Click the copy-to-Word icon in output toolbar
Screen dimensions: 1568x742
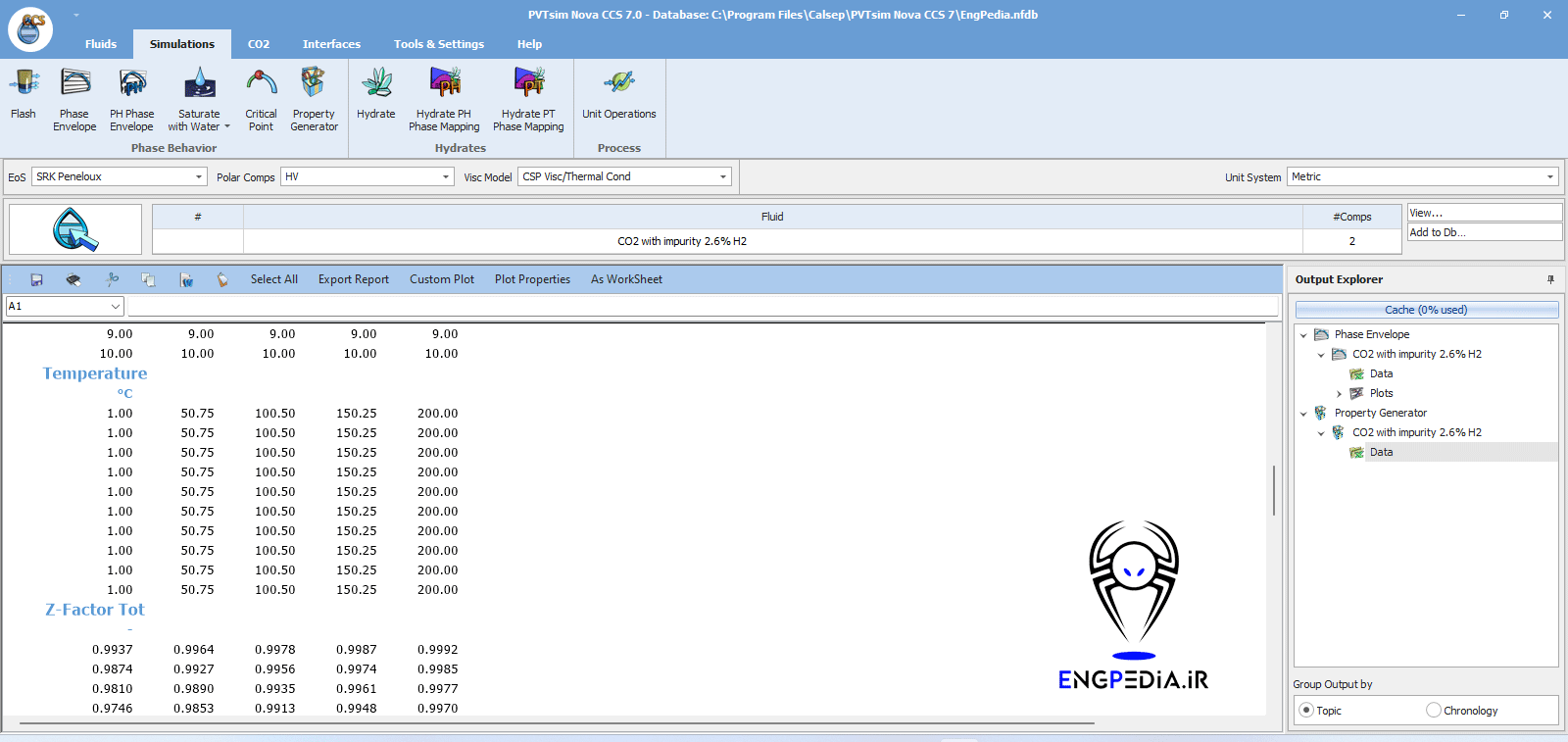(186, 279)
